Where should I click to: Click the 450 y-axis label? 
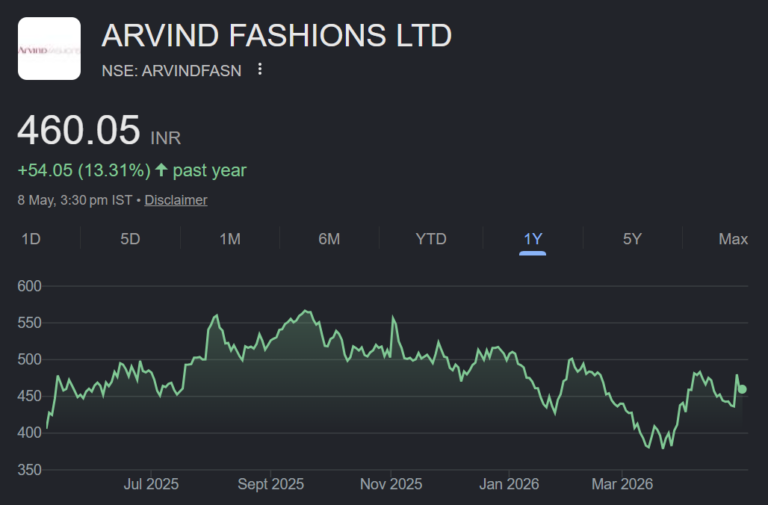[x=29, y=396]
